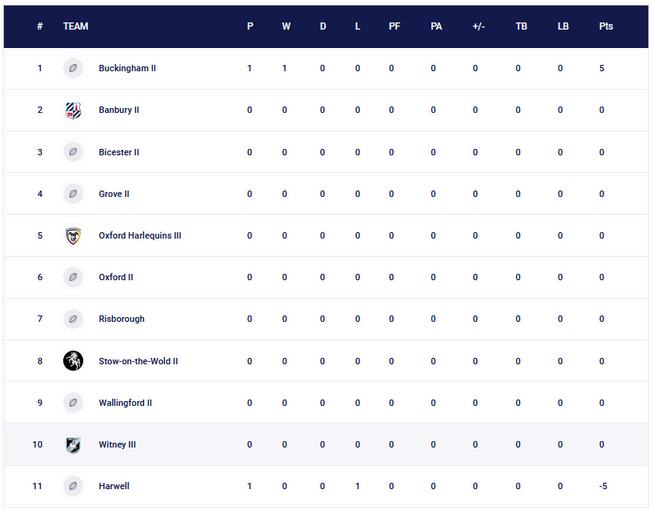Open the Banbury II team link
This screenshot has width=653, height=514.
[118, 110]
